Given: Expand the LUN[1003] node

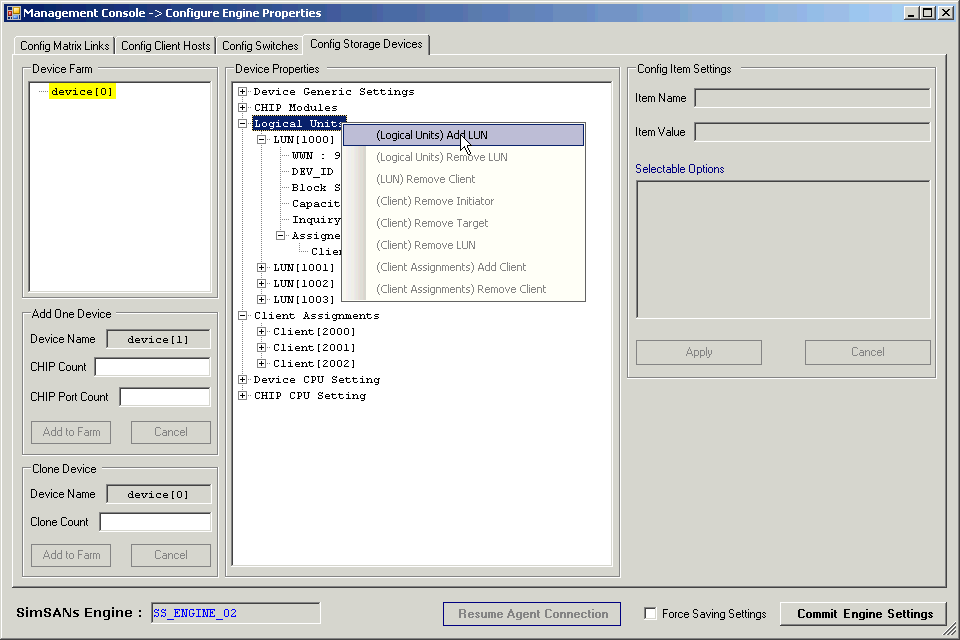Looking at the screenshot, I should pos(261,299).
